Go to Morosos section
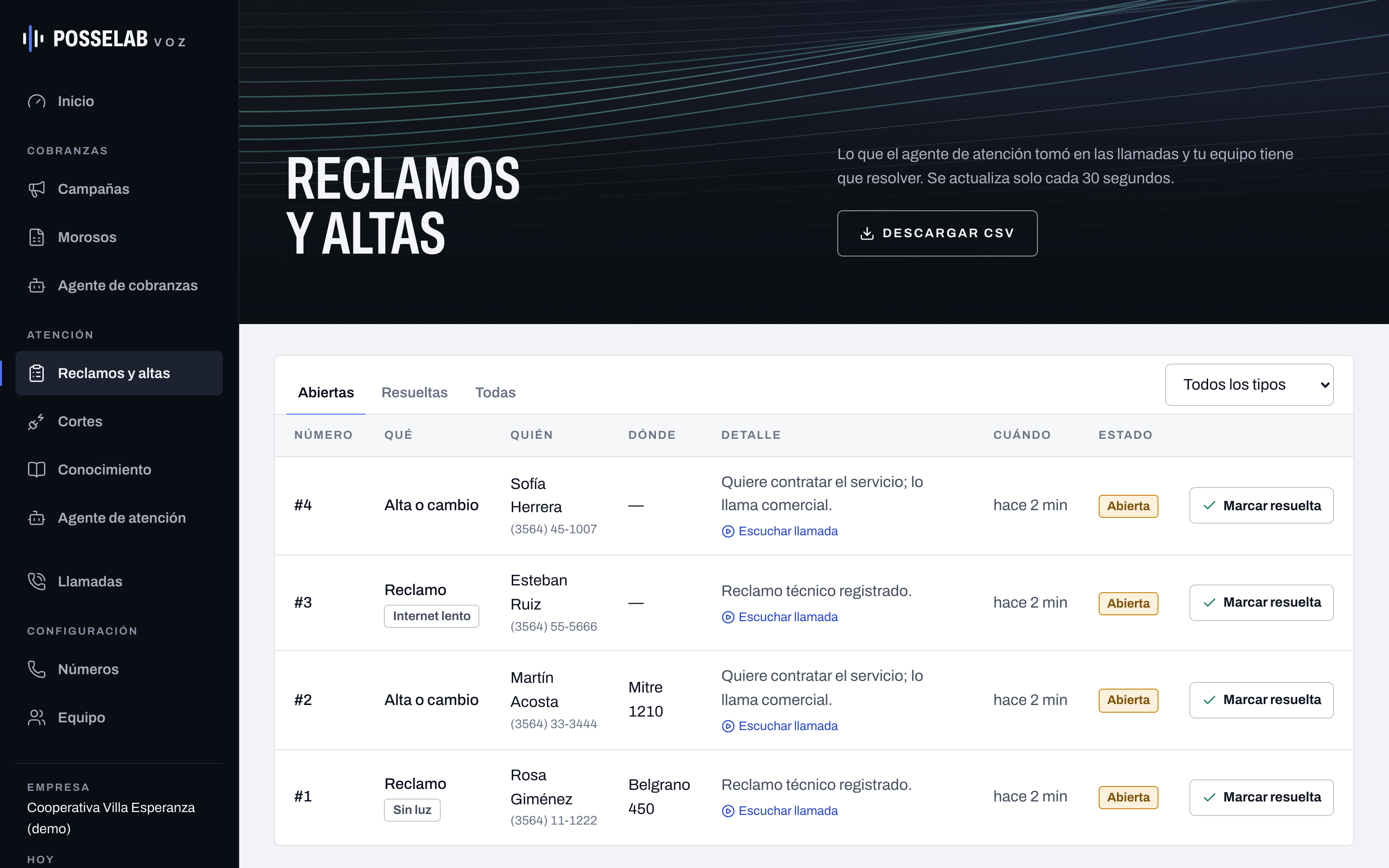1389x868 pixels. tap(119, 238)
